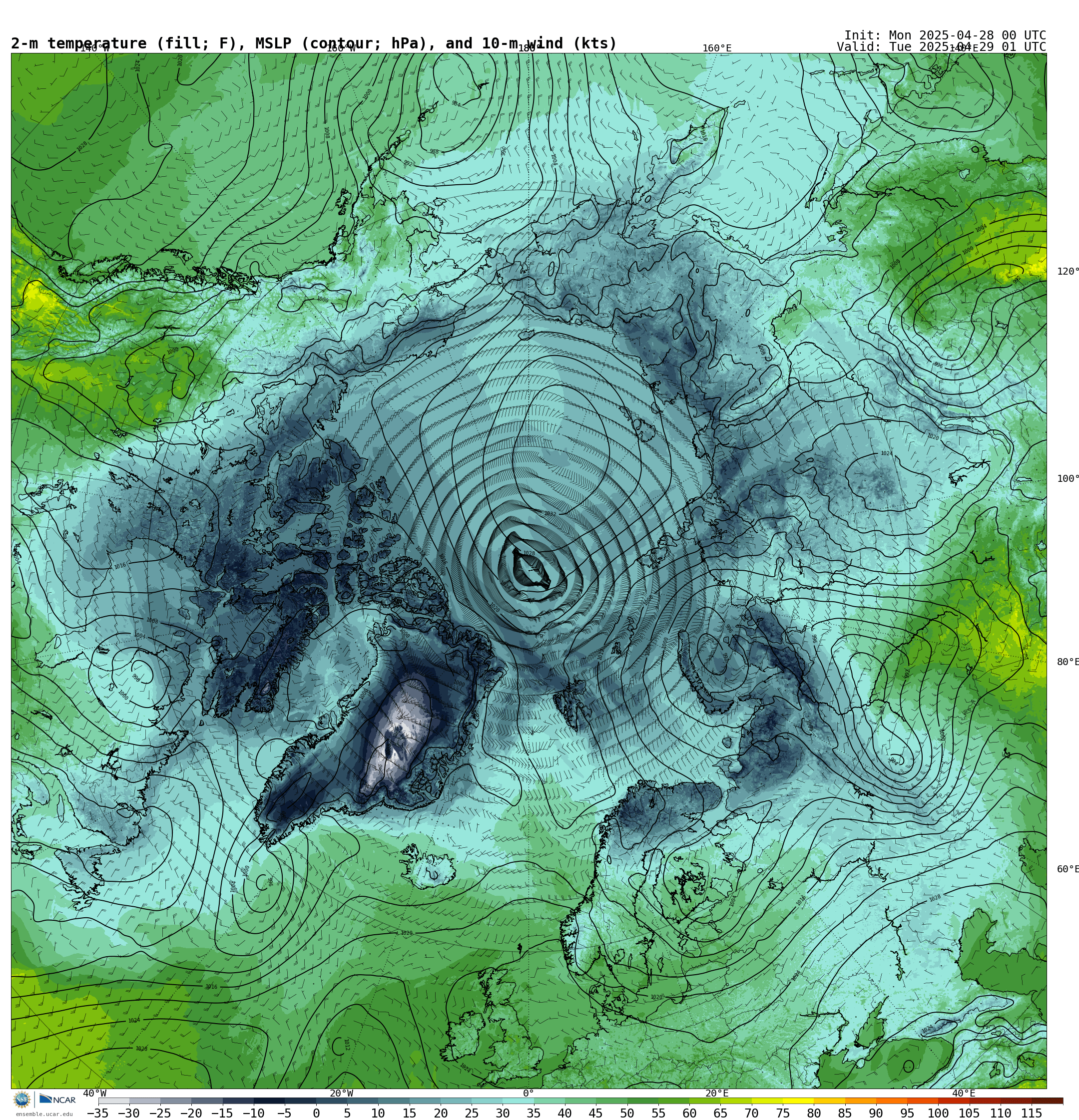1079x1120 pixels.
Task: Click the 70 tick label on the colorbar
Action: tap(751, 1113)
